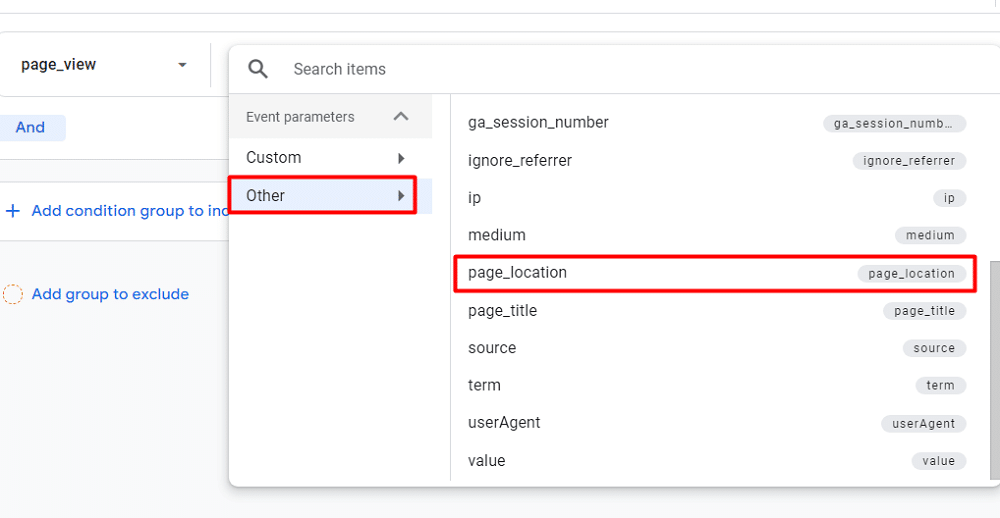Image resolution: width=1000 pixels, height=518 pixels.
Task: Select ga_session_number from the list
Action: pyautogui.click(x=538, y=123)
